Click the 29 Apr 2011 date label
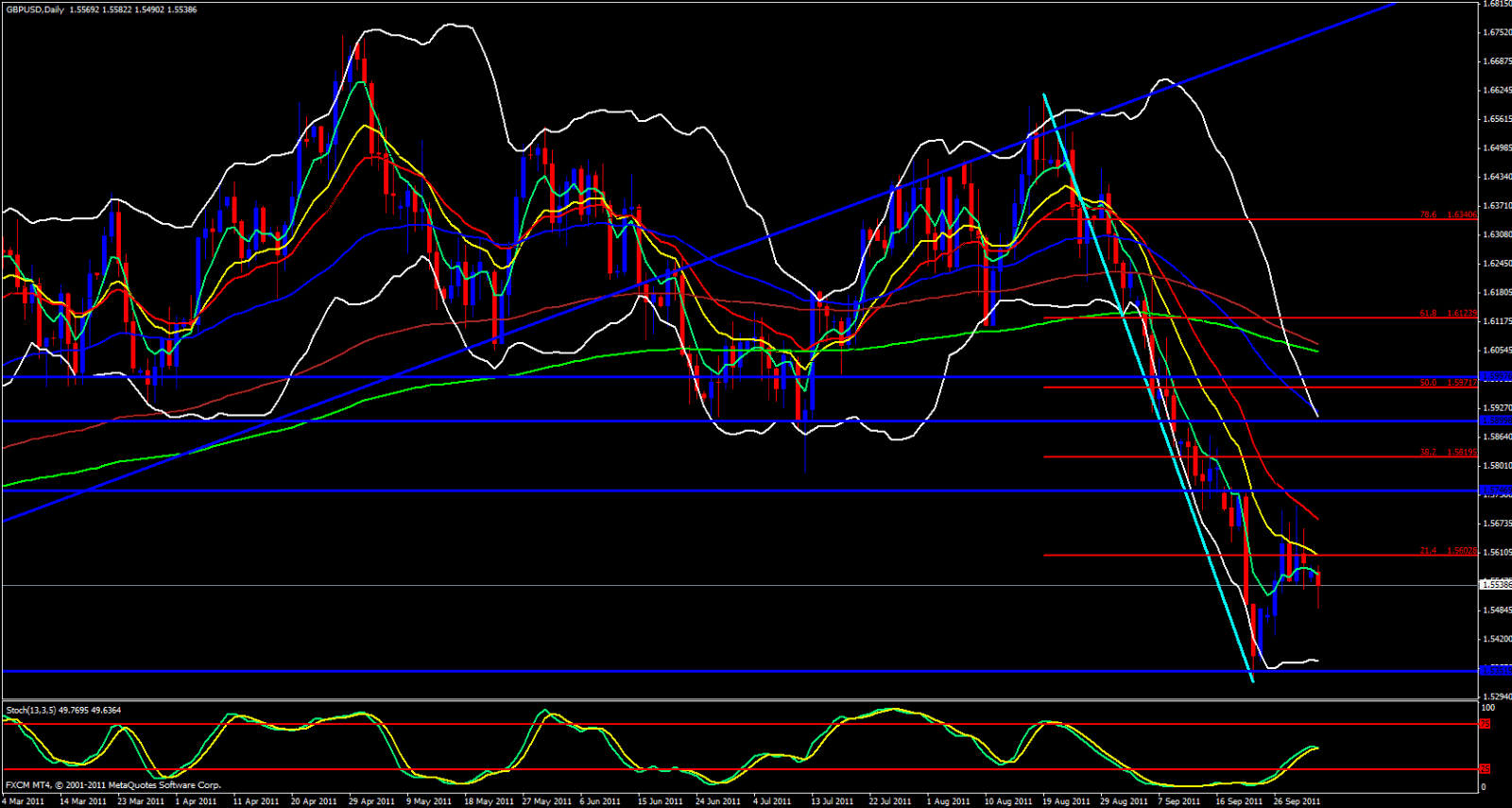The height and width of the screenshot is (808, 1512). [370, 801]
